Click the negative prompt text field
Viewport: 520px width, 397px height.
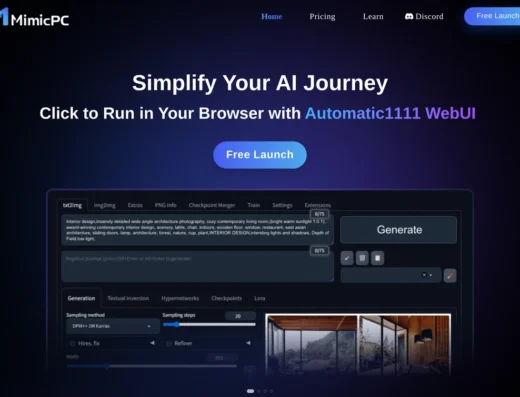(197, 267)
